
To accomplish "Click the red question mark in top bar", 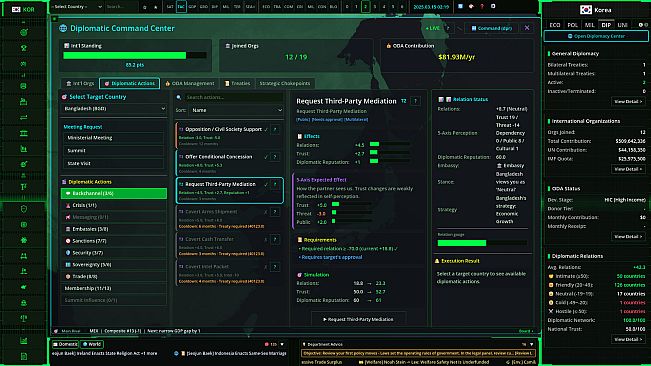I will click(482, 7).
